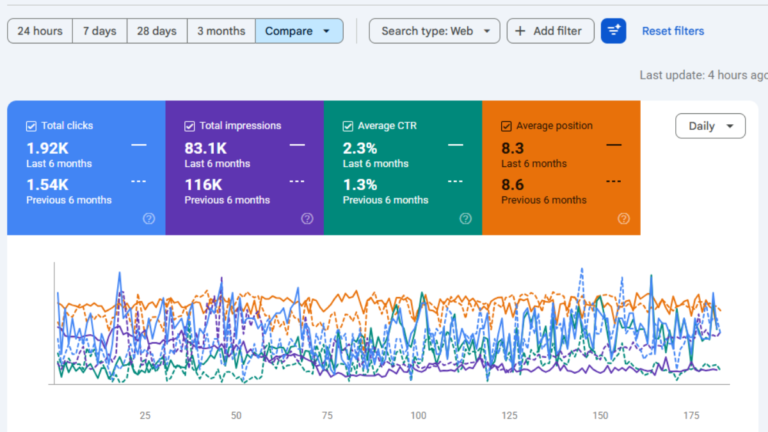
Task: Click the 1.92K total clicks value
Action: (x=48, y=148)
